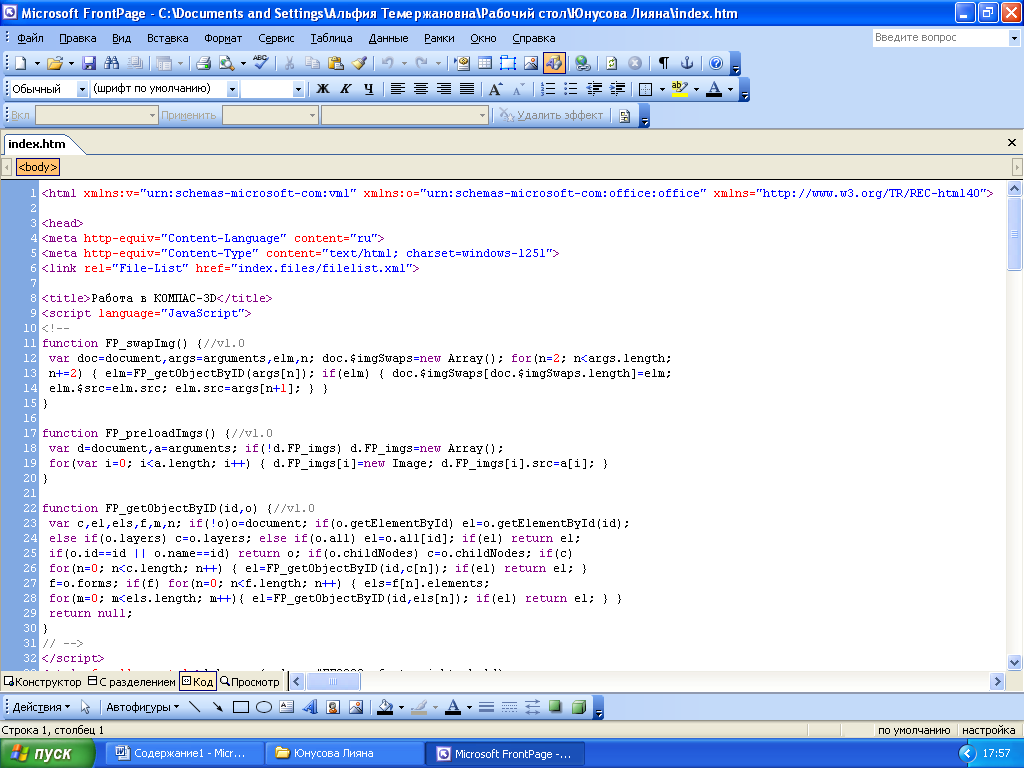The image size is (1024, 768).
Task: Toggle Italic (К) formatting
Action: [x=345, y=89]
